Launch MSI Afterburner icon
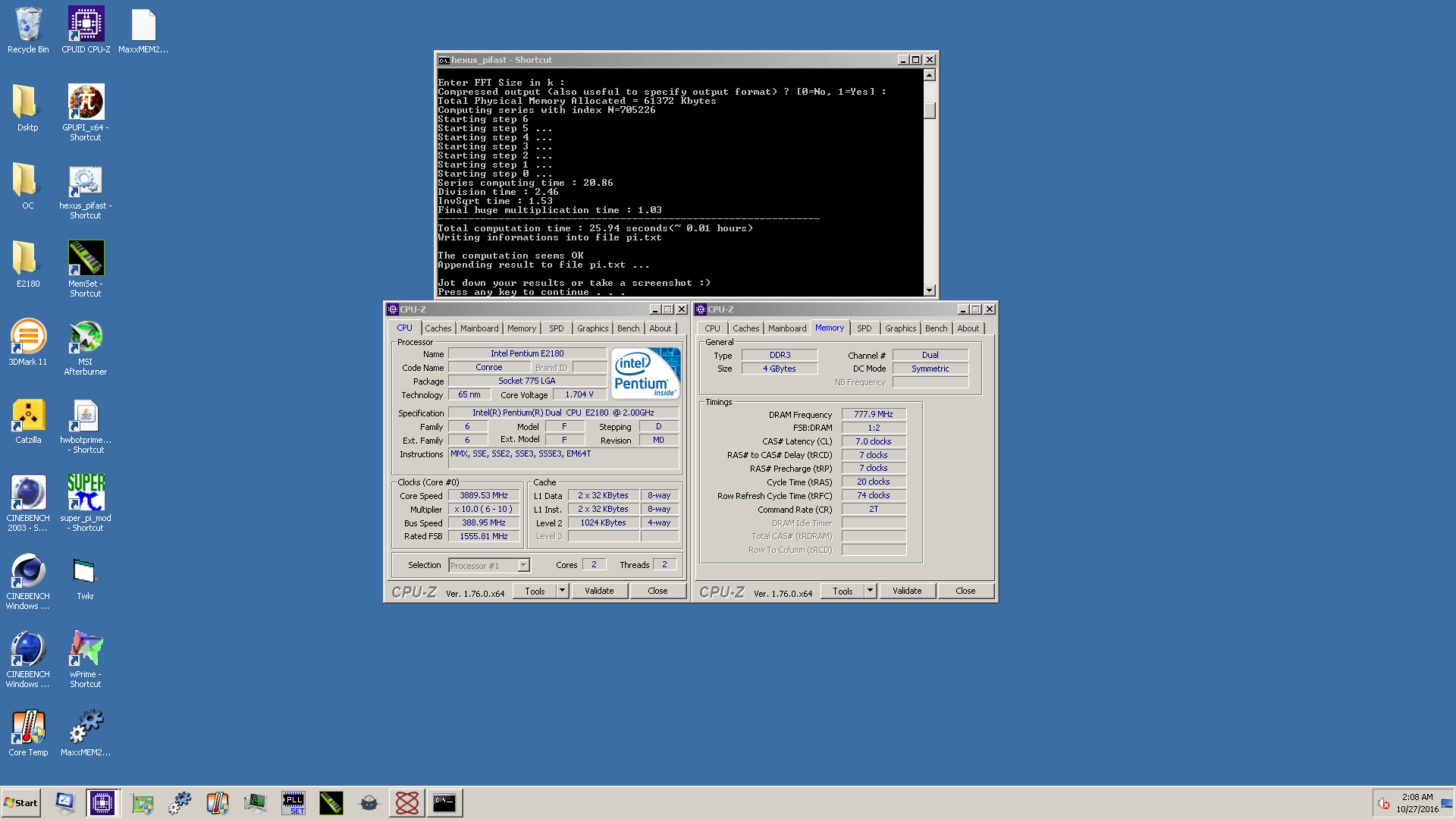Image resolution: width=1456 pixels, height=819 pixels. pos(86,347)
